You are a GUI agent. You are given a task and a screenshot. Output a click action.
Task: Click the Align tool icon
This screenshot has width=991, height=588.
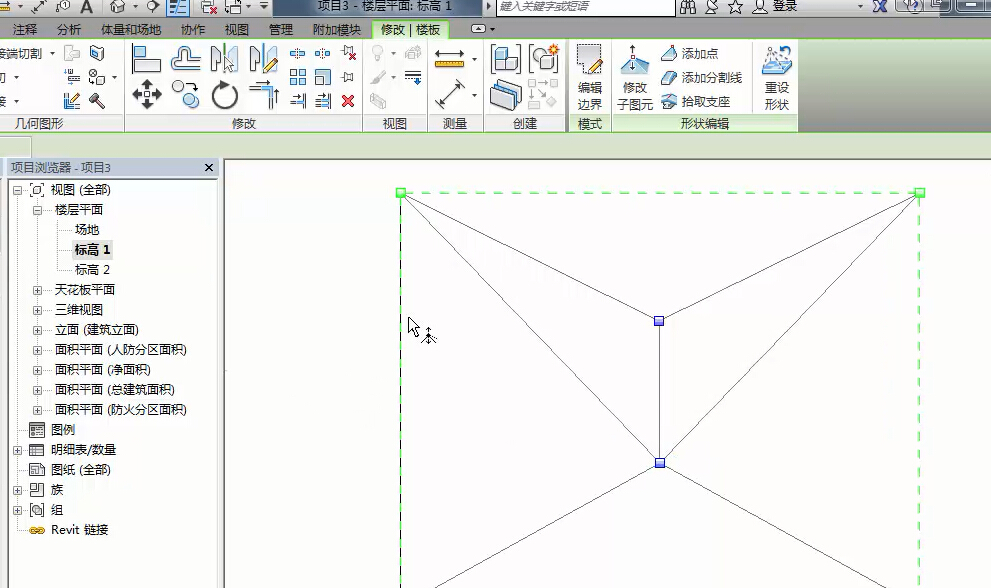point(147,58)
